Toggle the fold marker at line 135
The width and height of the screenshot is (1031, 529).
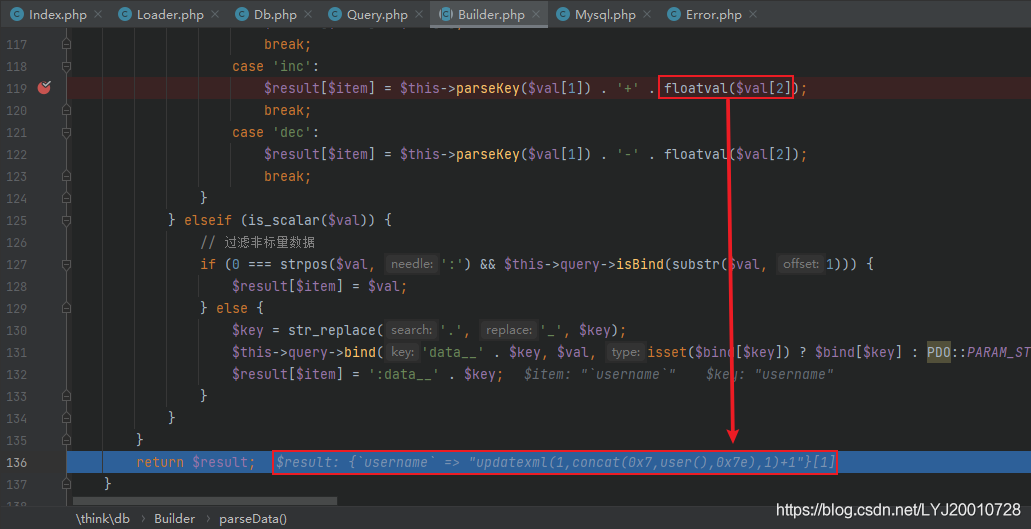(x=66, y=440)
